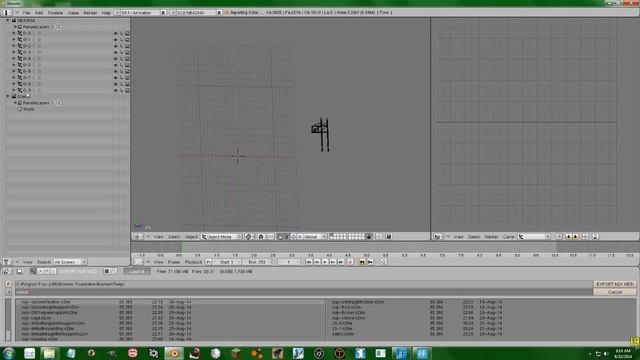Toggle selectability arrow for object 0-6

pyautogui.click(x=122, y=71)
